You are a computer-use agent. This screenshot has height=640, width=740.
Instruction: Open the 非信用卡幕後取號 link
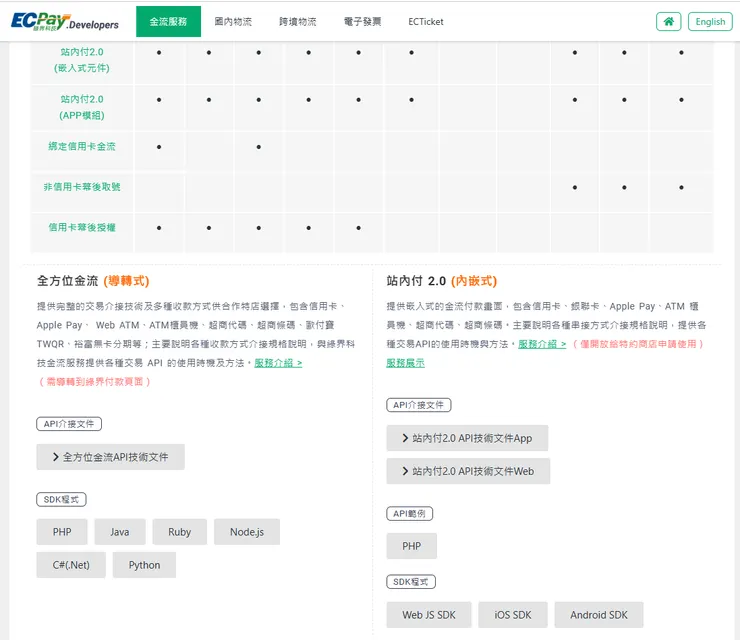click(82, 187)
